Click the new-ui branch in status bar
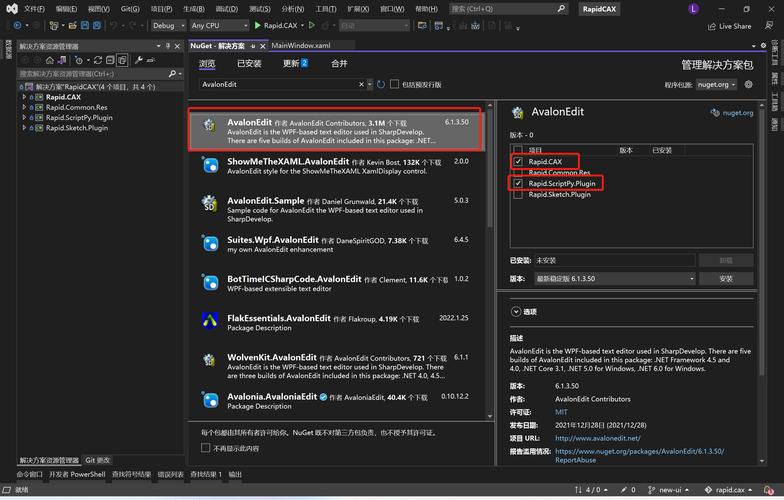Image resolution: width=784 pixels, height=500 pixels. 668,490
